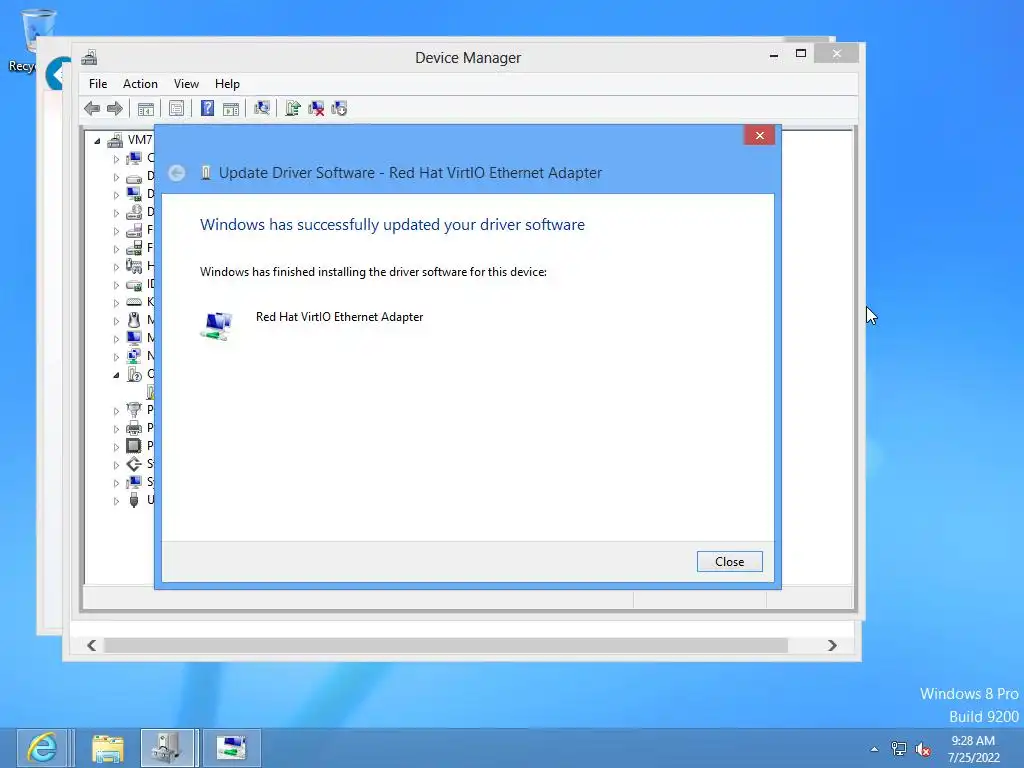Expand the Keyboards category arrow

pos(116,303)
